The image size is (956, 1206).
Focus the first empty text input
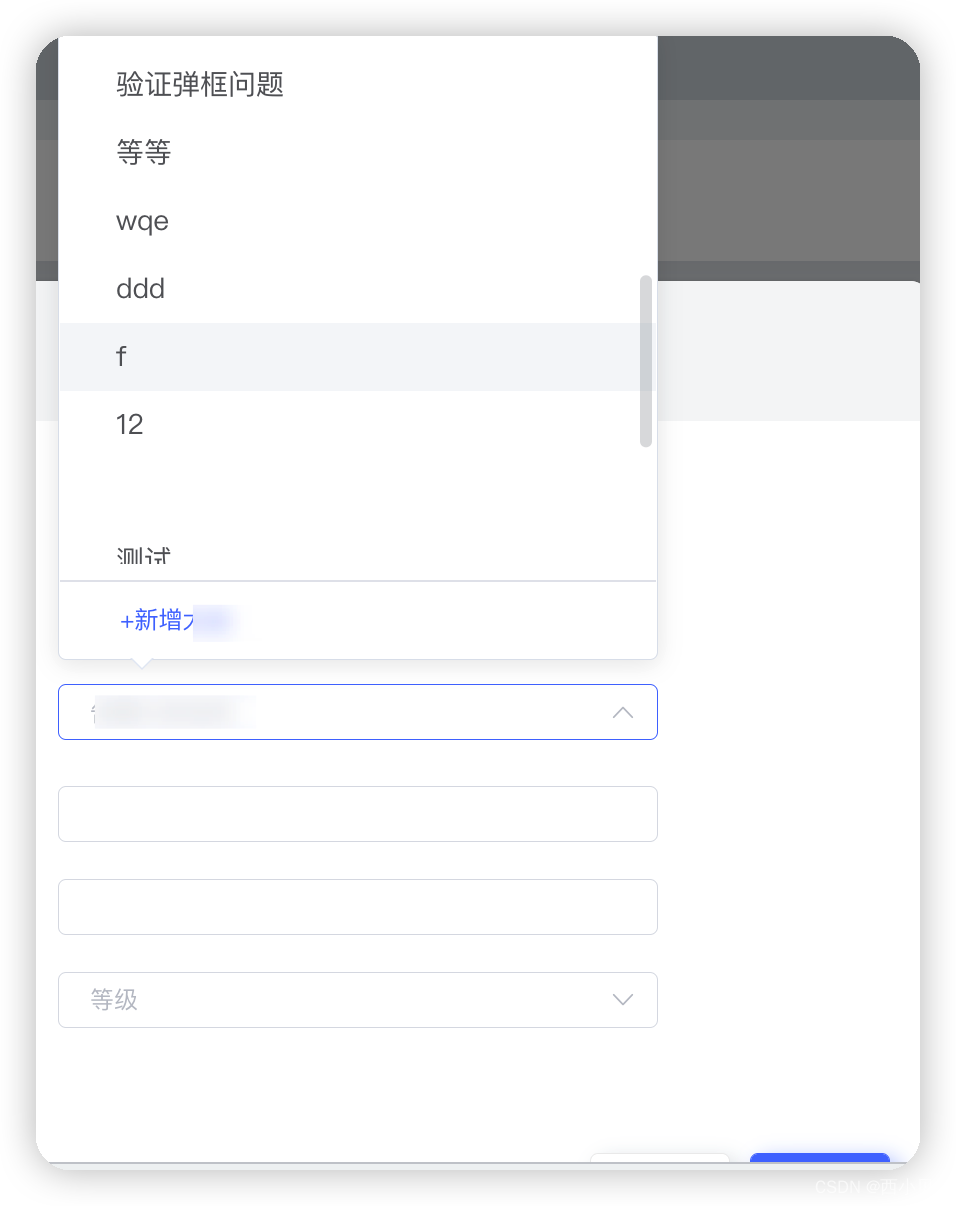[358, 814]
